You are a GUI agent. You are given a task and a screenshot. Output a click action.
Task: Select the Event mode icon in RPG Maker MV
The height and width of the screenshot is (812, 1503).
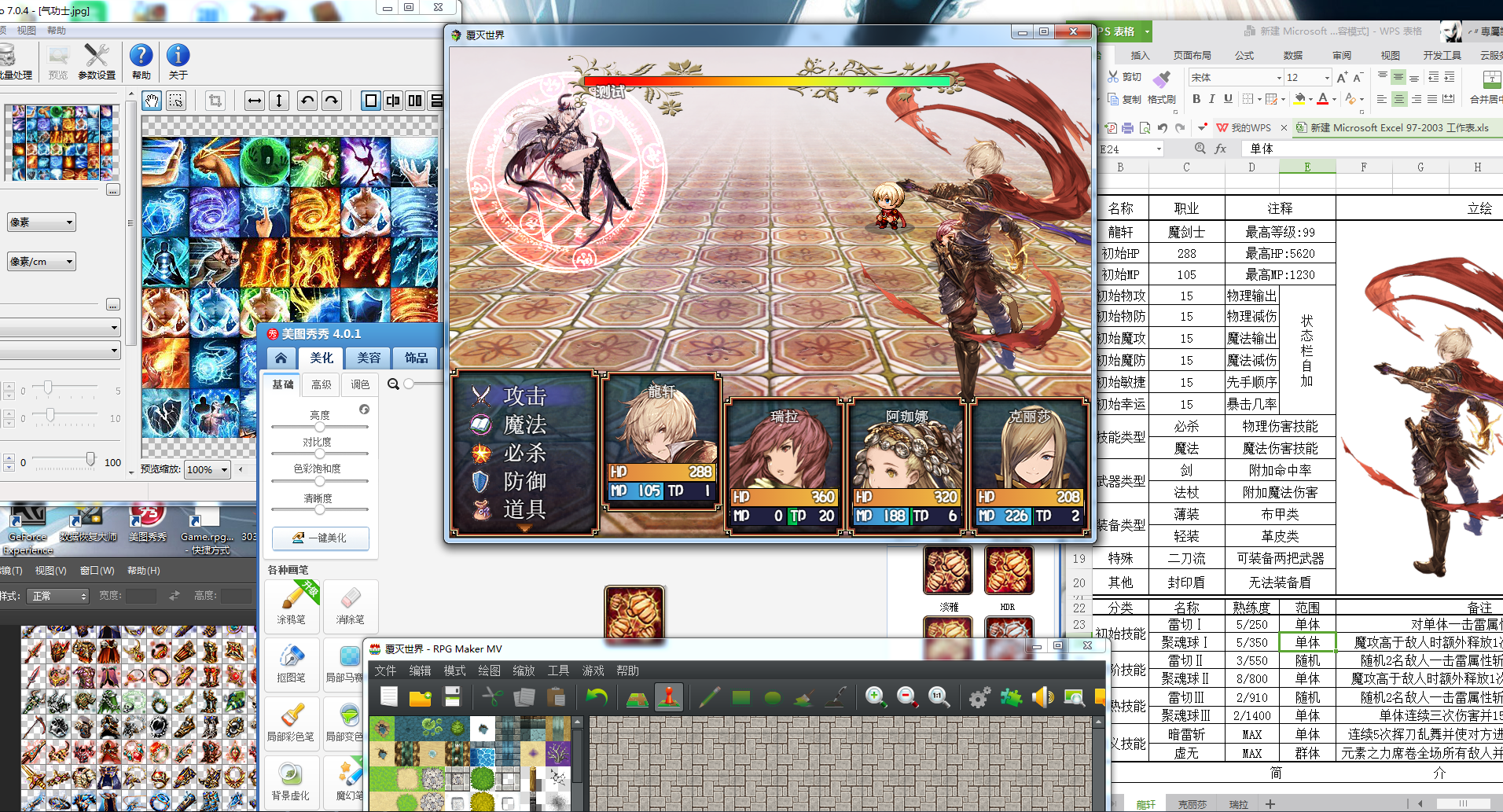(x=669, y=696)
